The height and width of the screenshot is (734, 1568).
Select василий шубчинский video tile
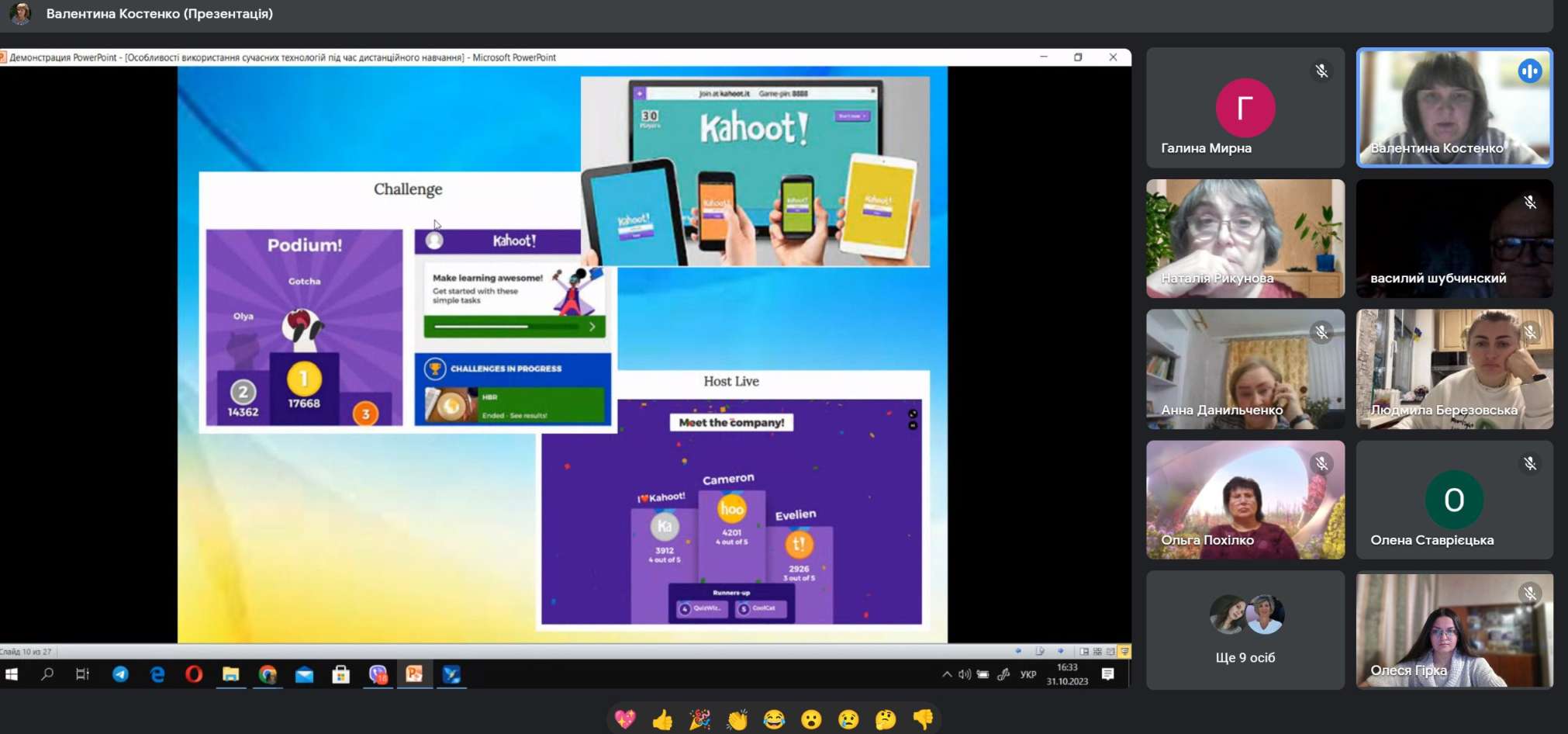[x=1454, y=239]
